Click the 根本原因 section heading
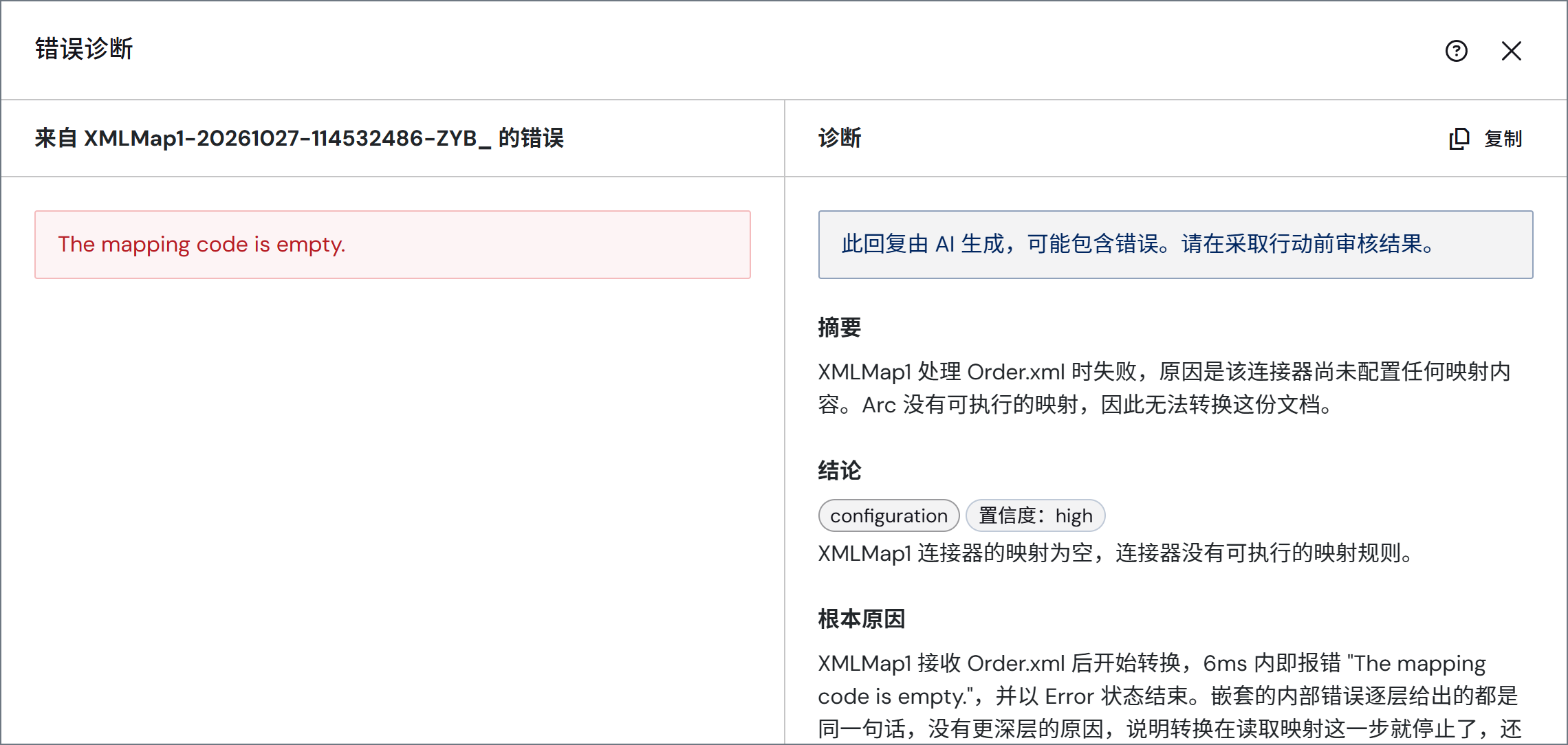 click(862, 619)
